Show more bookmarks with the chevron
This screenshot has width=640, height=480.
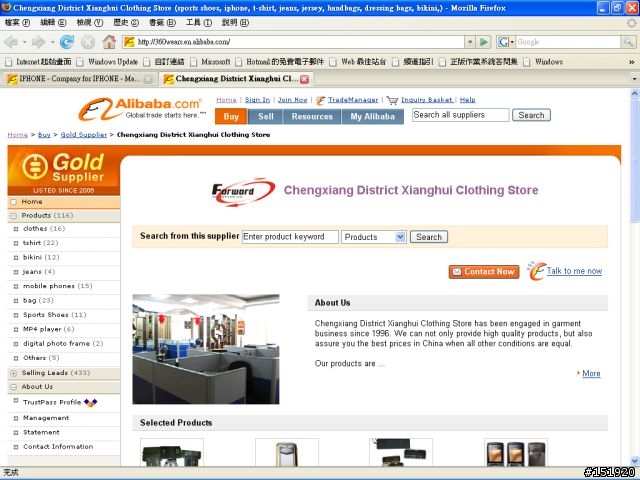(631, 62)
